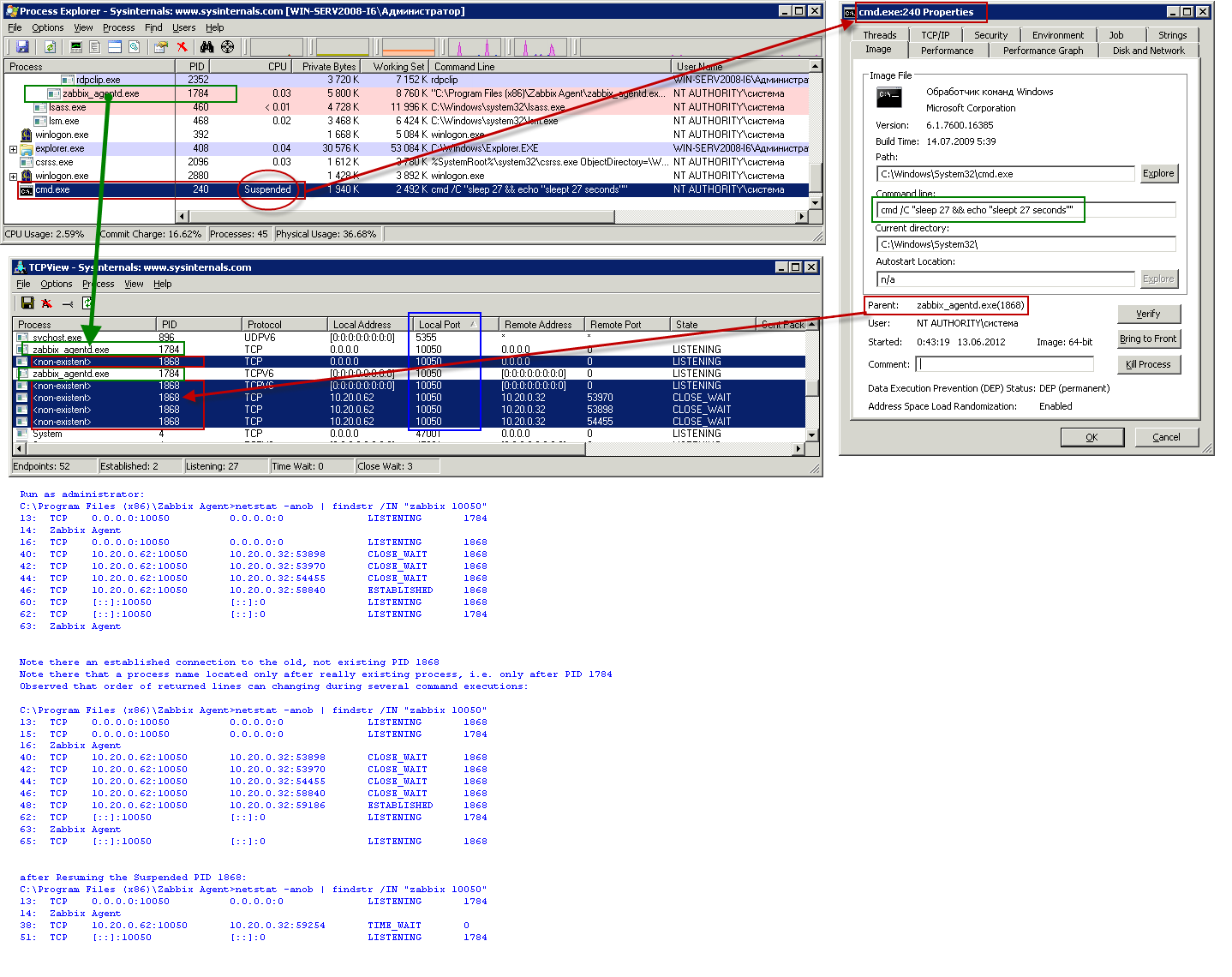Switch to Strings tab in Properties
The height and width of the screenshot is (977, 1232).
[1172, 35]
